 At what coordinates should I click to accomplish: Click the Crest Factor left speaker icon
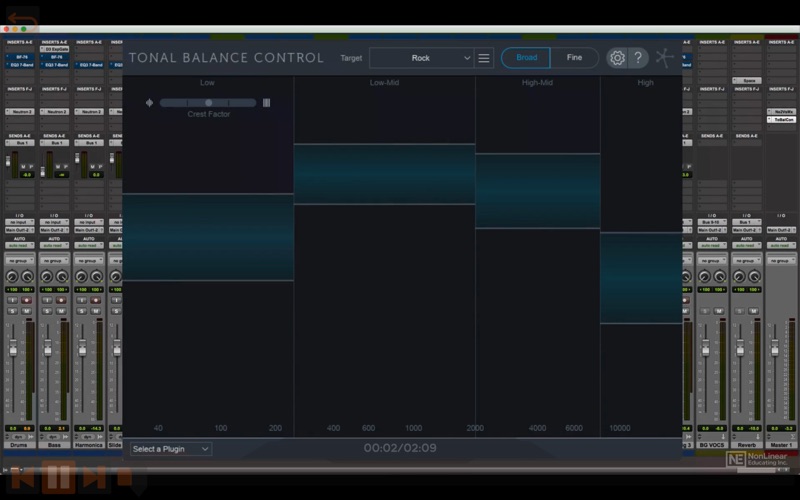[149, 103]
